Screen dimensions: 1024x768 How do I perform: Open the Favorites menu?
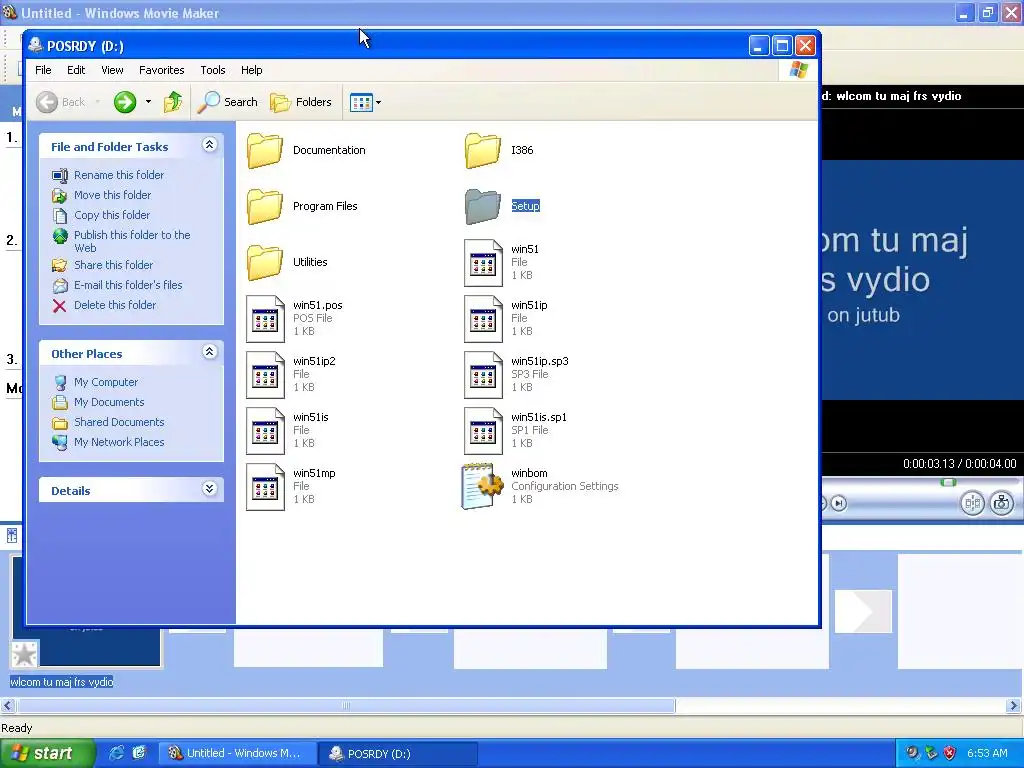[161, 70]
